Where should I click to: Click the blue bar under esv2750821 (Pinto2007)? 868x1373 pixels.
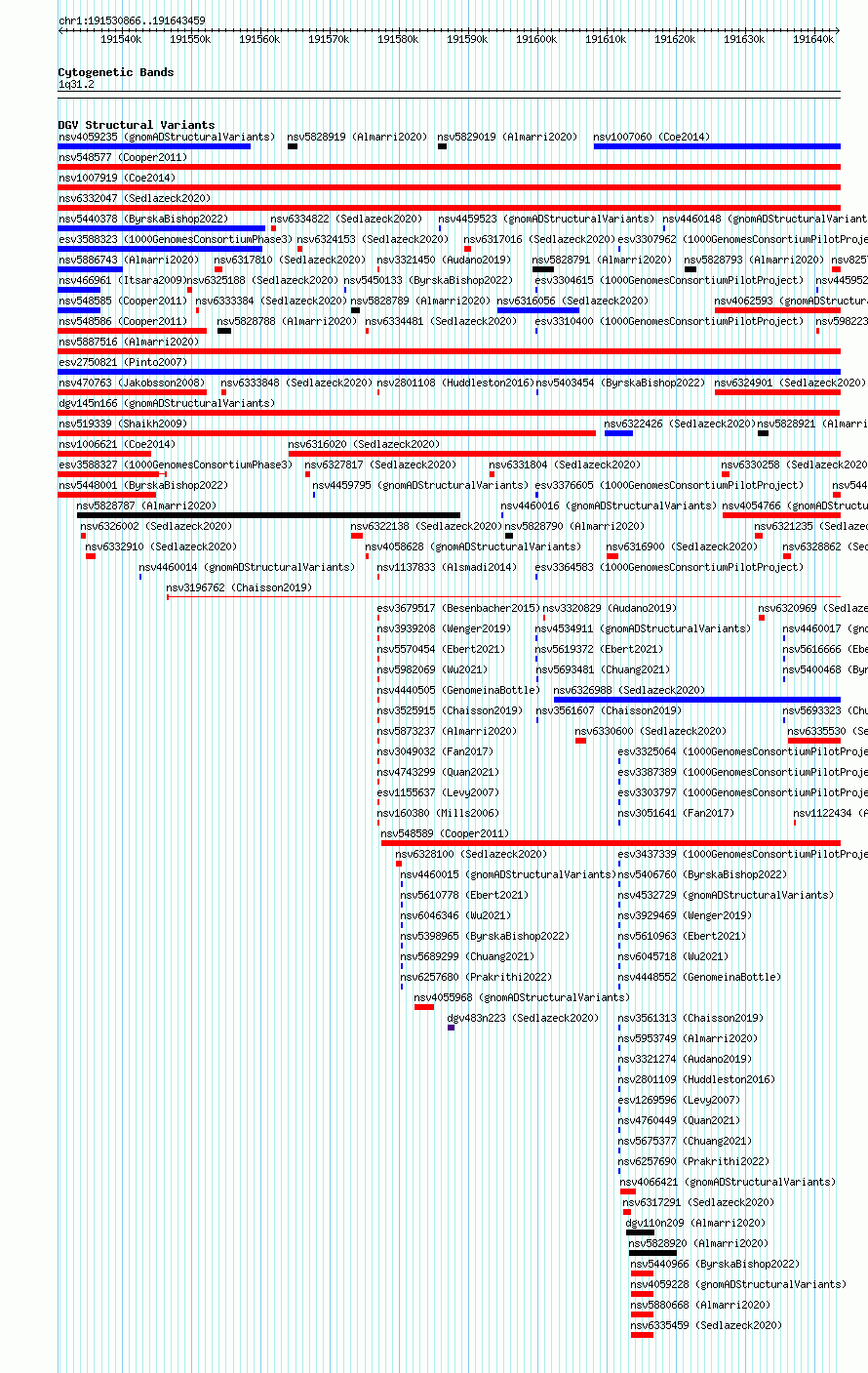pyautogui.click(x=450, y=372)
